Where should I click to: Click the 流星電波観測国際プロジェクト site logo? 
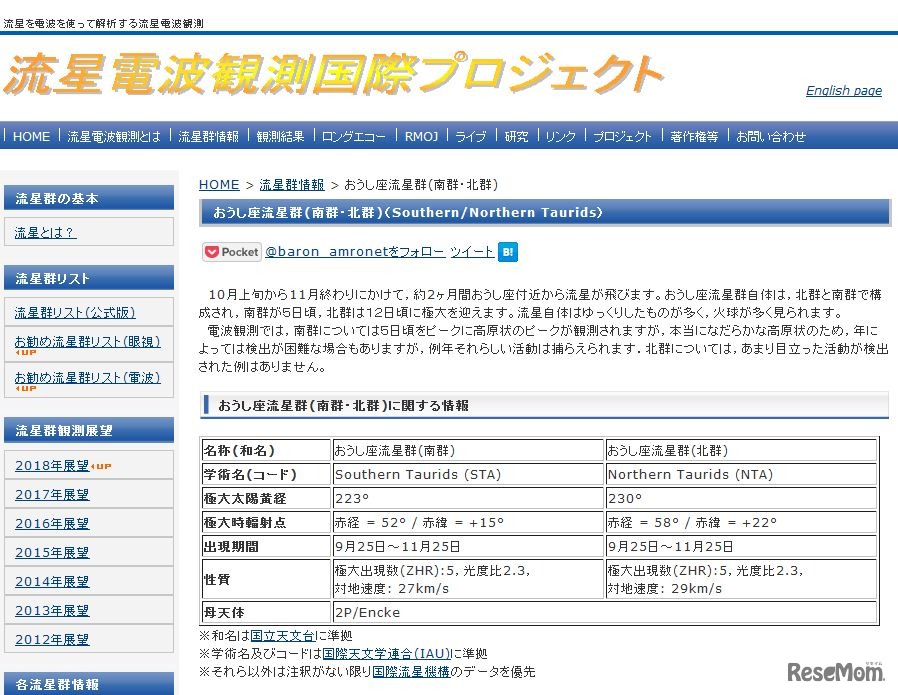pyautogui.click(x=333, y=73)
